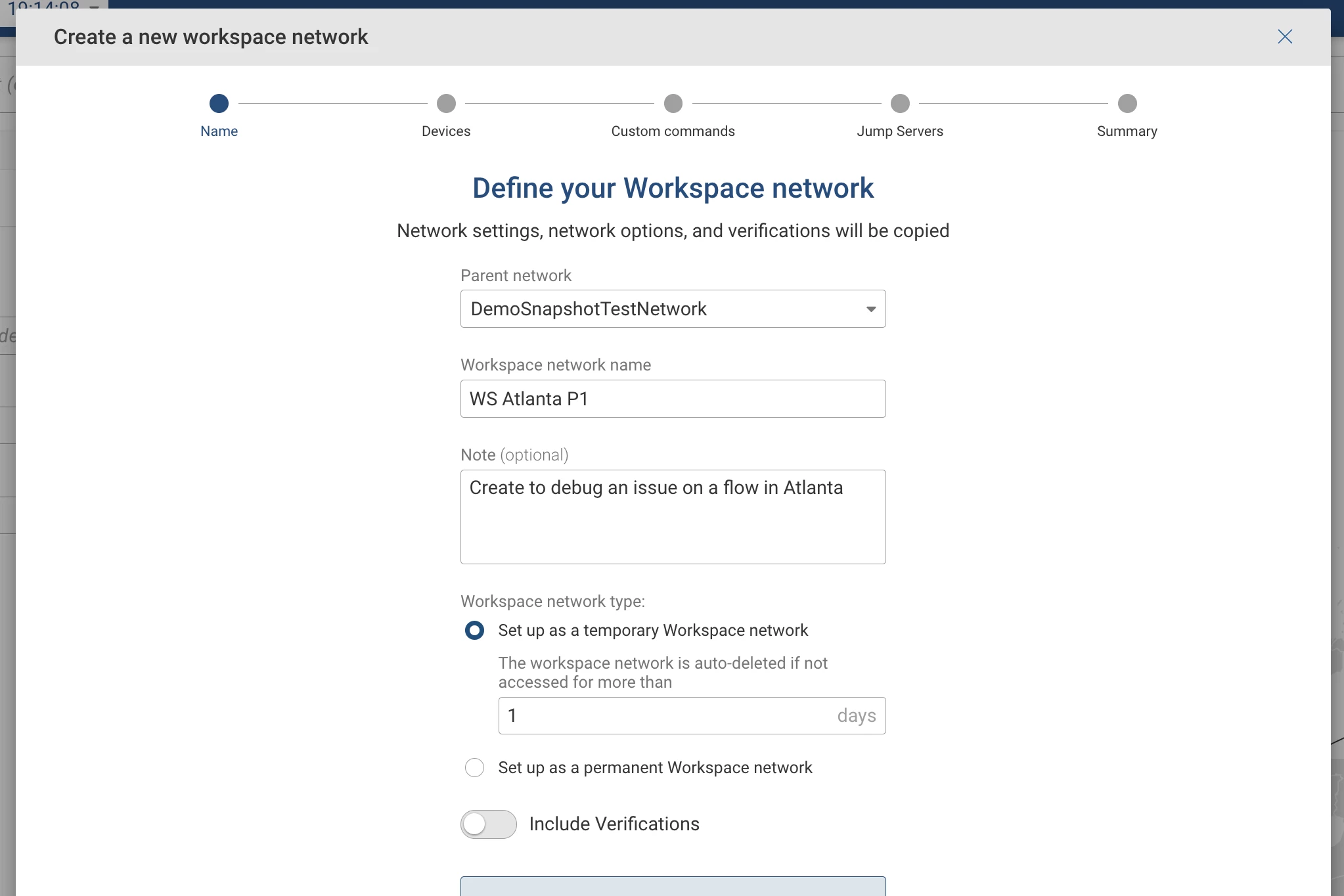Enable the Include Verifications toggle
1344x896 pixels.
pos(488,824)
